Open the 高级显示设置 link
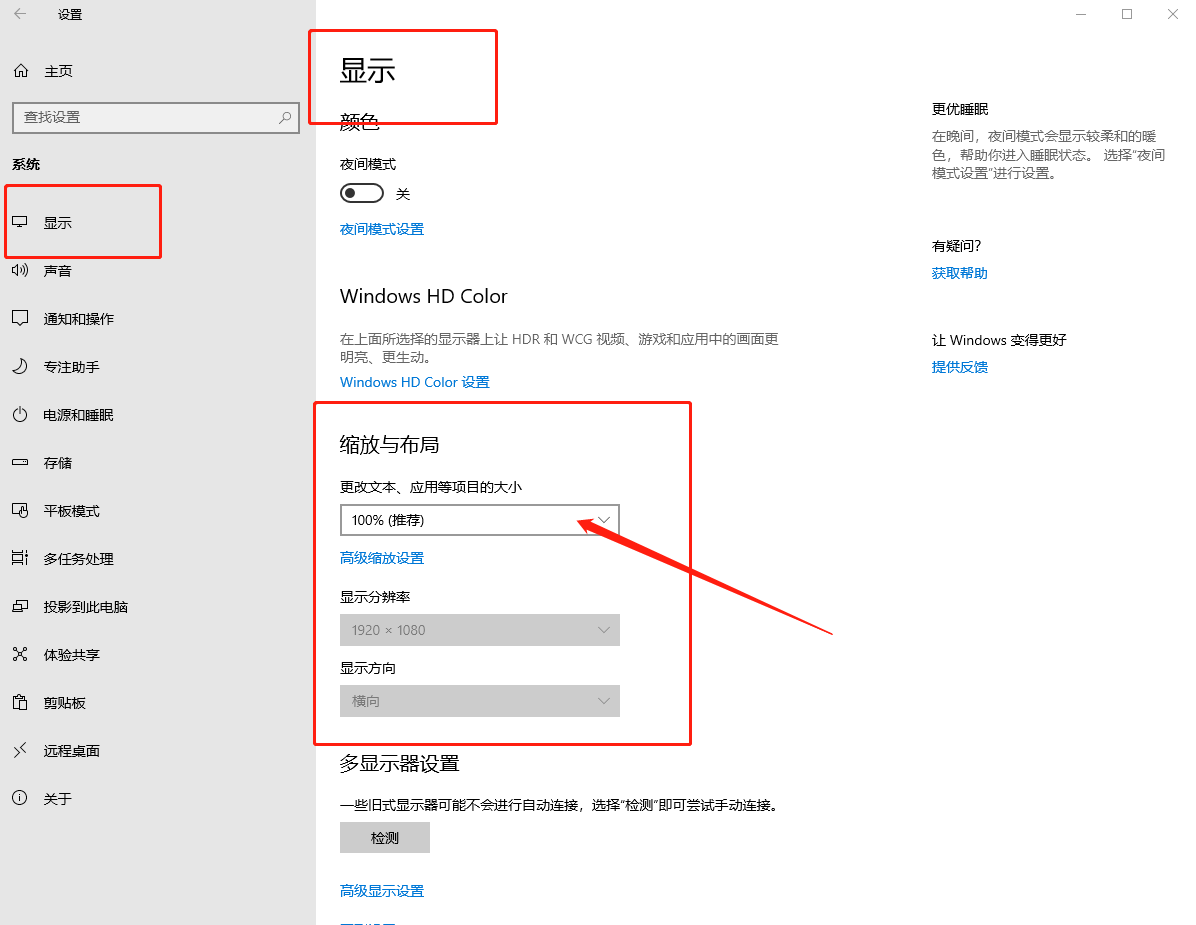The width and height of the screenshot is (1196, 925). pyautogui.click(x=381, y=891)
